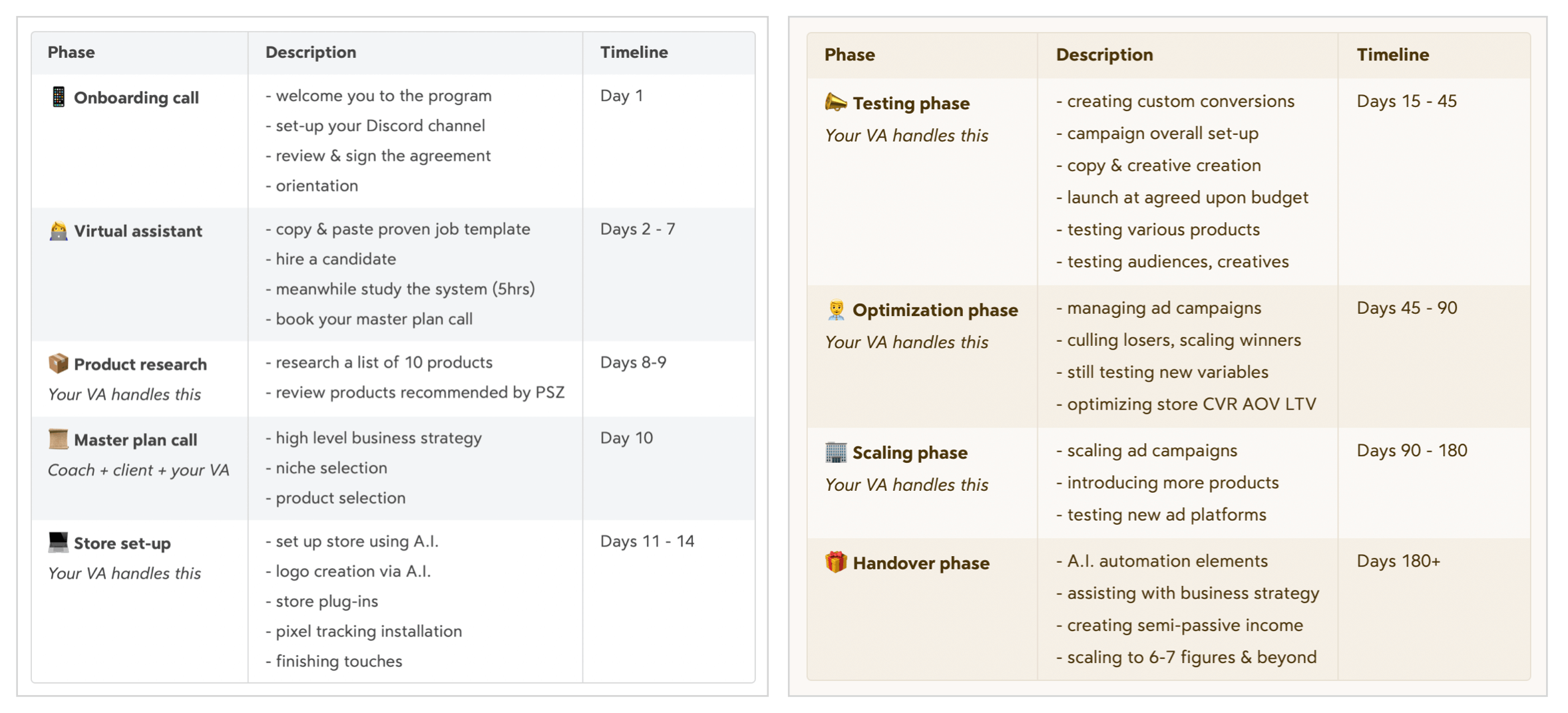Click the package icon beside Product research
Viewport: 1568px width, 713px height.
pos(59,364)
